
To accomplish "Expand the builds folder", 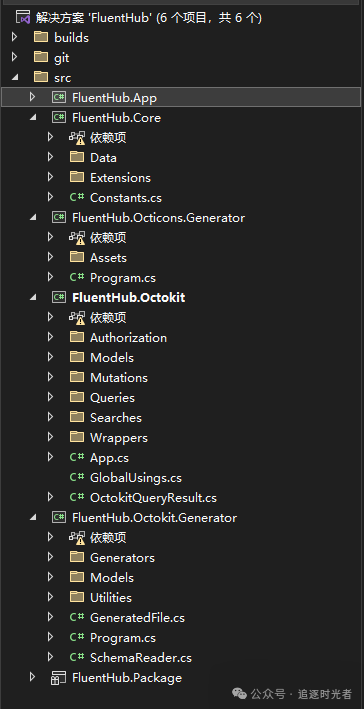I will click(x=14, y=37).
